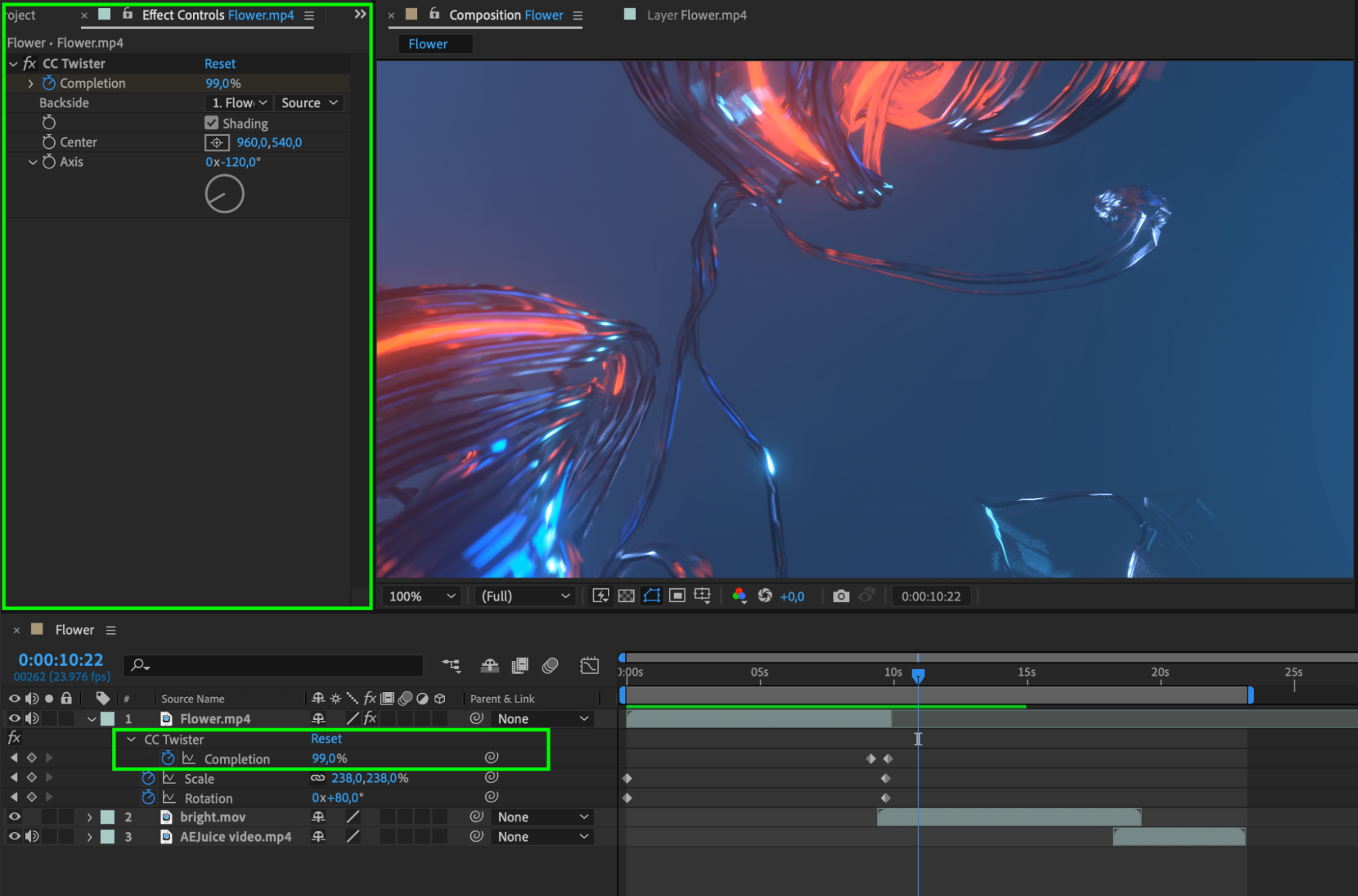Hide the bright.mov layer with eye icon
This screenshot has width=1358, height=896.
click(14, 817)
